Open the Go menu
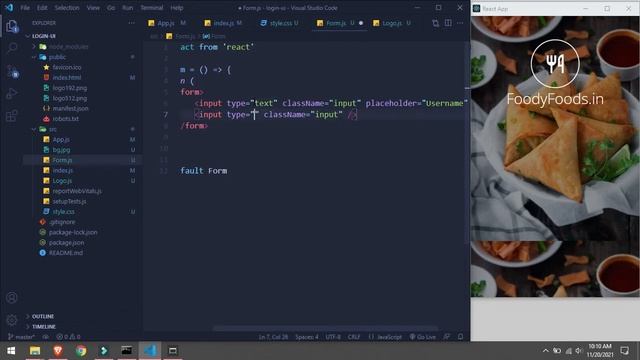This screenshot has width=640, height=360. (x=111, y=8)
